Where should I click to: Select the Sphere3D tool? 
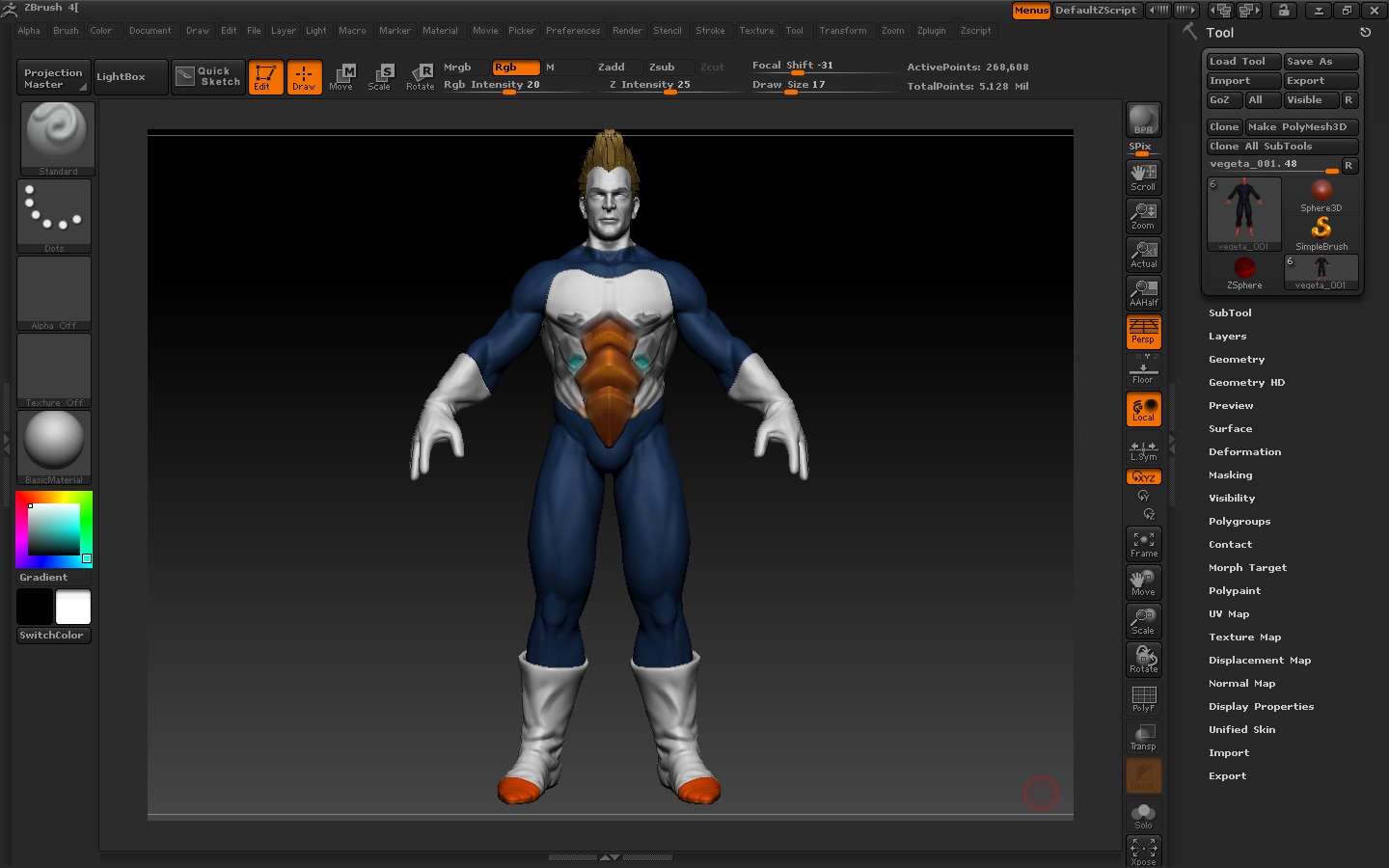[x=1321, y=195]
